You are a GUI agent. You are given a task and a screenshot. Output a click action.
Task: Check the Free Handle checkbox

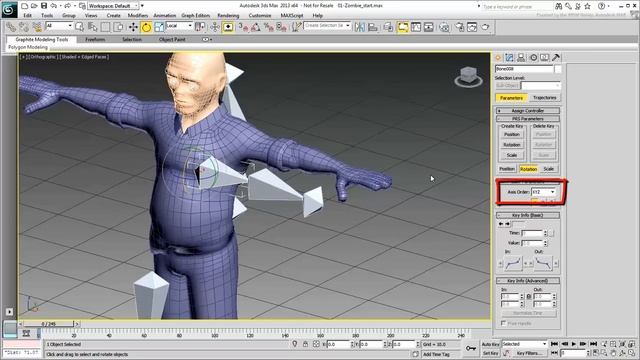pyautogui.click(x=504, y=323)
